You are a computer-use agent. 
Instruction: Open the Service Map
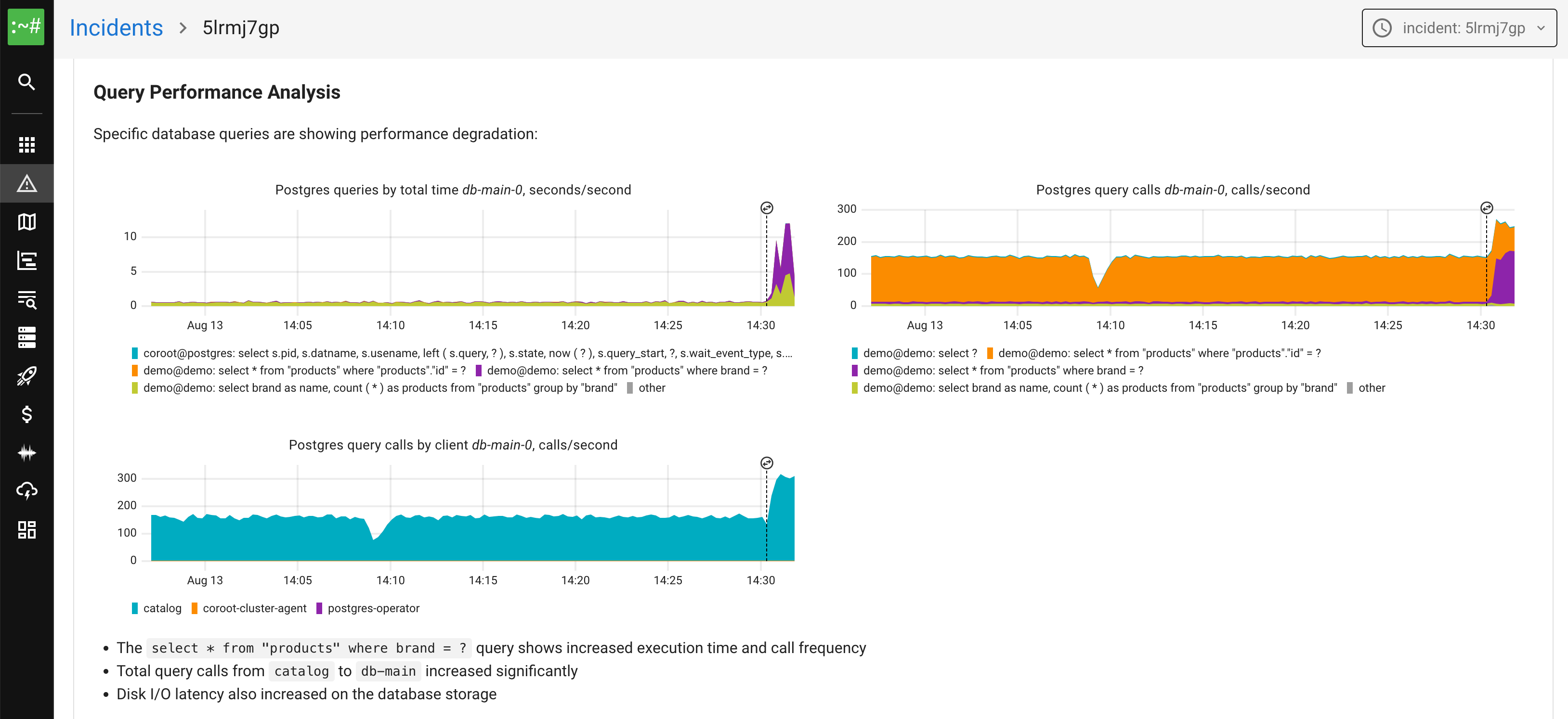click(x=26, y=222)
